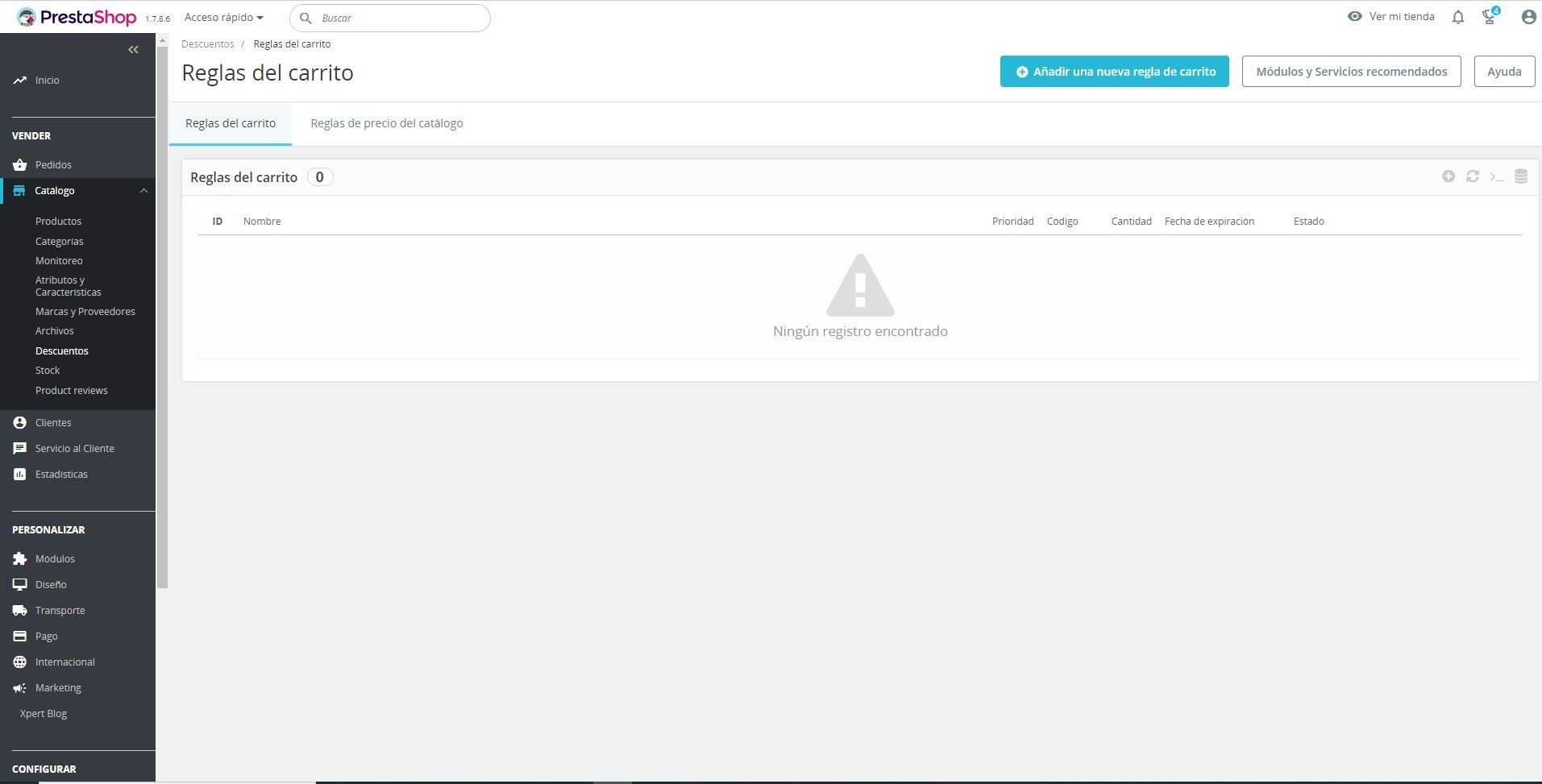Image resolution: width=1542 pixels, height=784 pixels.
Task: Click the ID column header
Action: [x=218, y=221]
